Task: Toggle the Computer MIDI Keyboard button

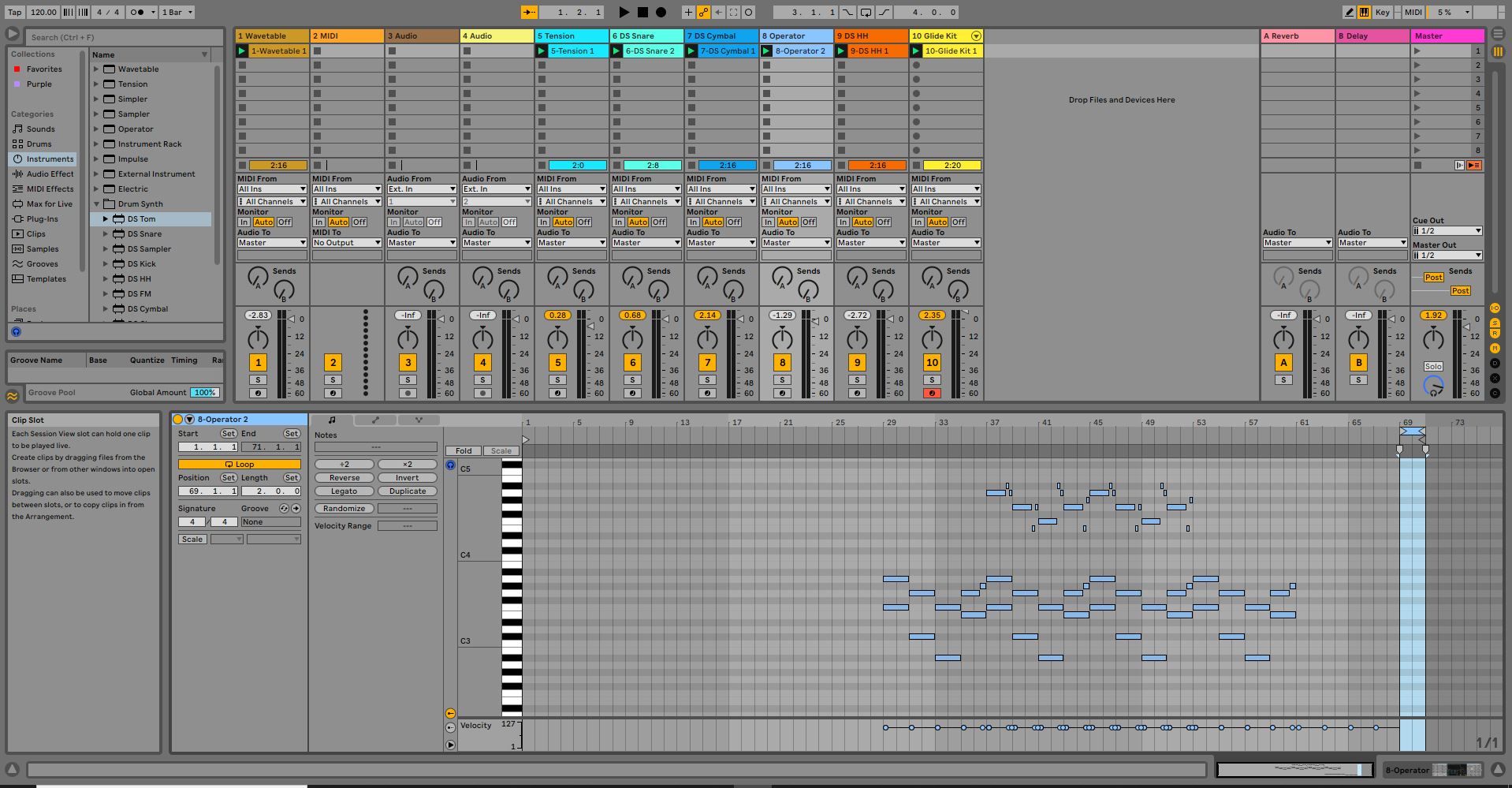Action: click(x=1364, y=12)
